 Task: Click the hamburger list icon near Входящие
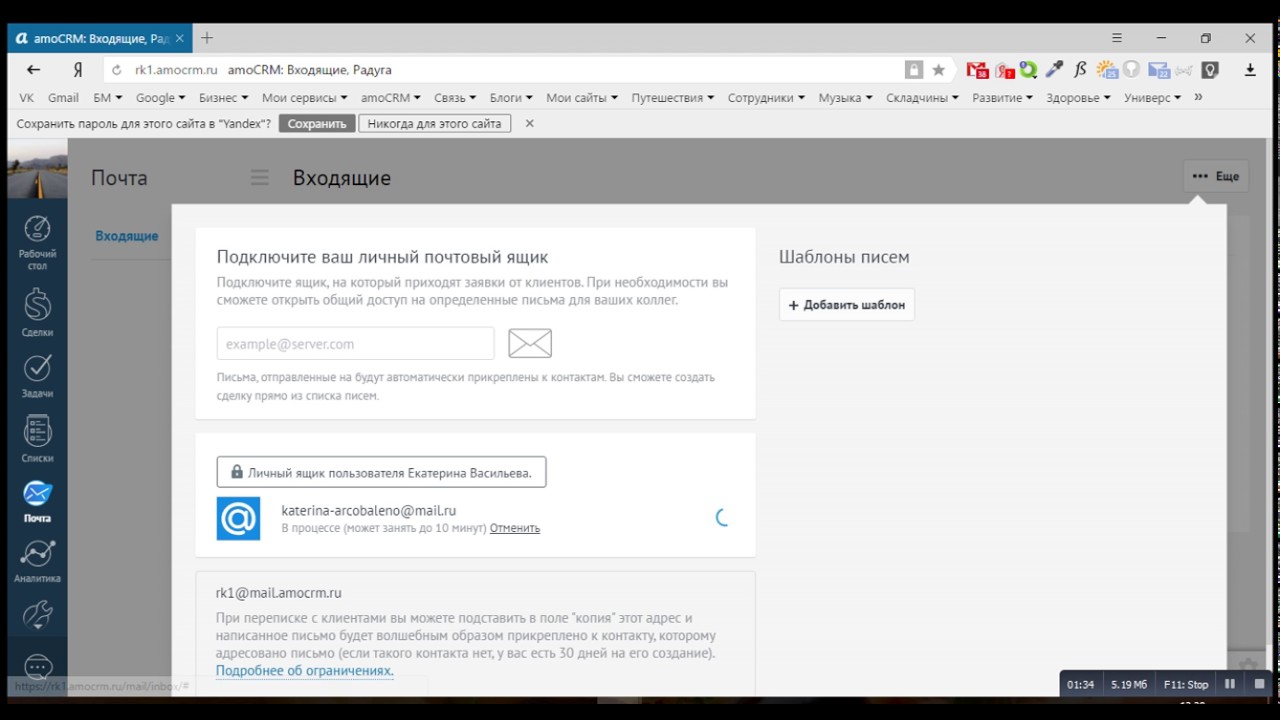pyautogui.click(x=260, y=178)
